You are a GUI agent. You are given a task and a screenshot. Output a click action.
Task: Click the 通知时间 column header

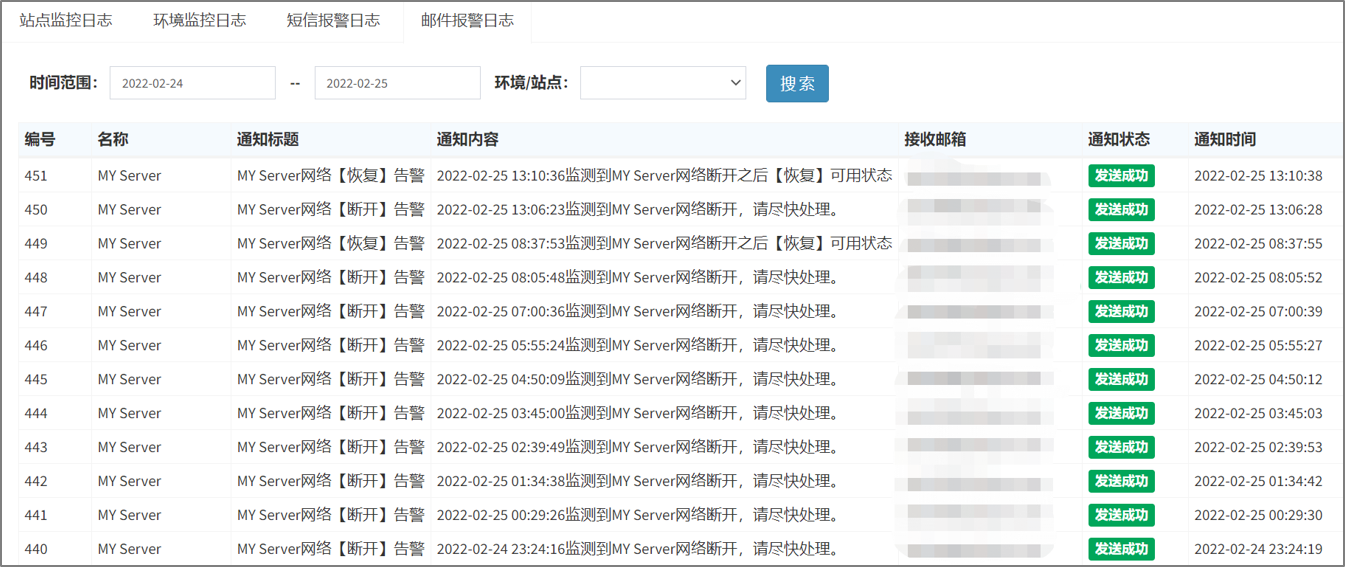coord(1225,140)
